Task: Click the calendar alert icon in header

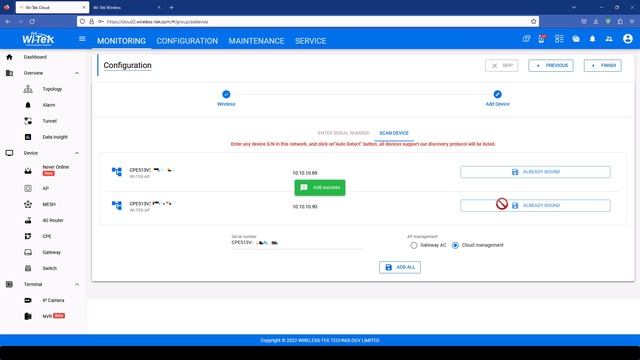Action: click(x=542, y=39)
